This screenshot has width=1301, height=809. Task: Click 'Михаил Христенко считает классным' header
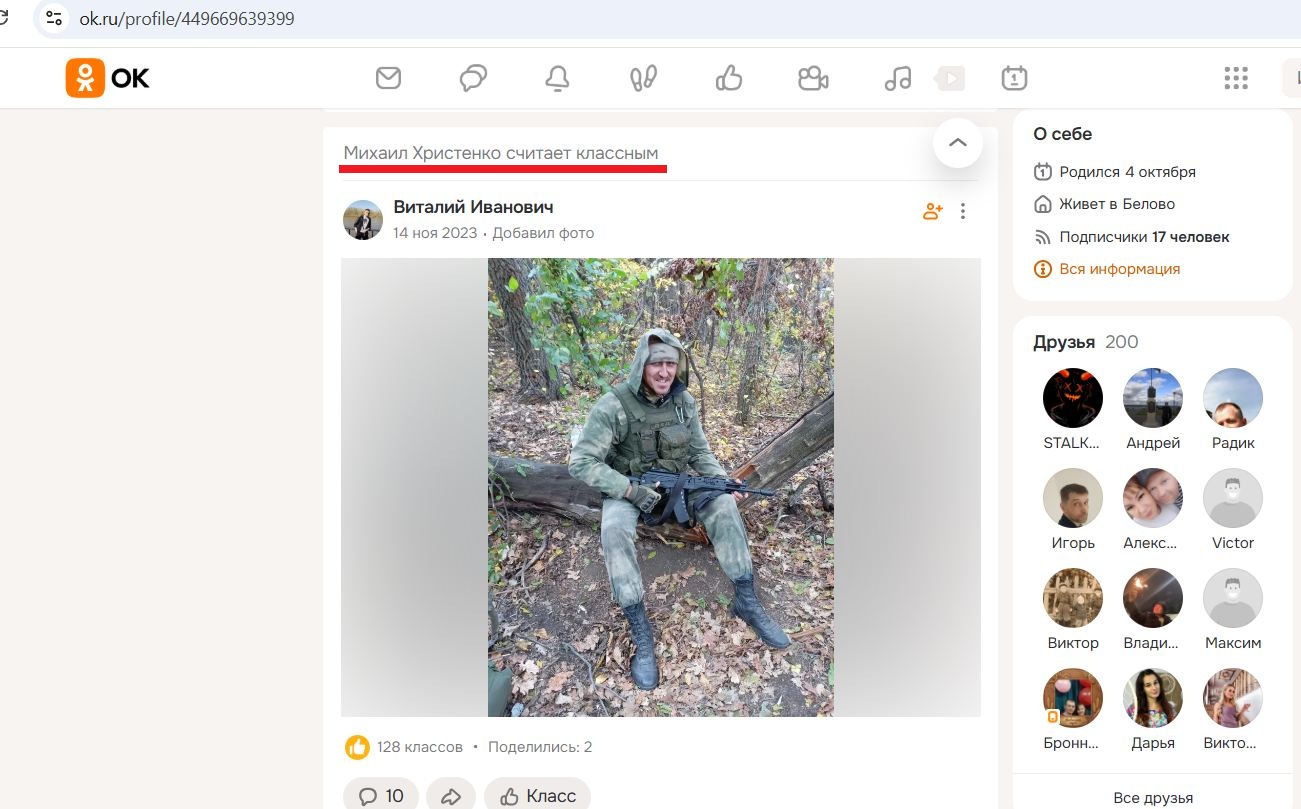pyautogui.click(x=501, y=153)
